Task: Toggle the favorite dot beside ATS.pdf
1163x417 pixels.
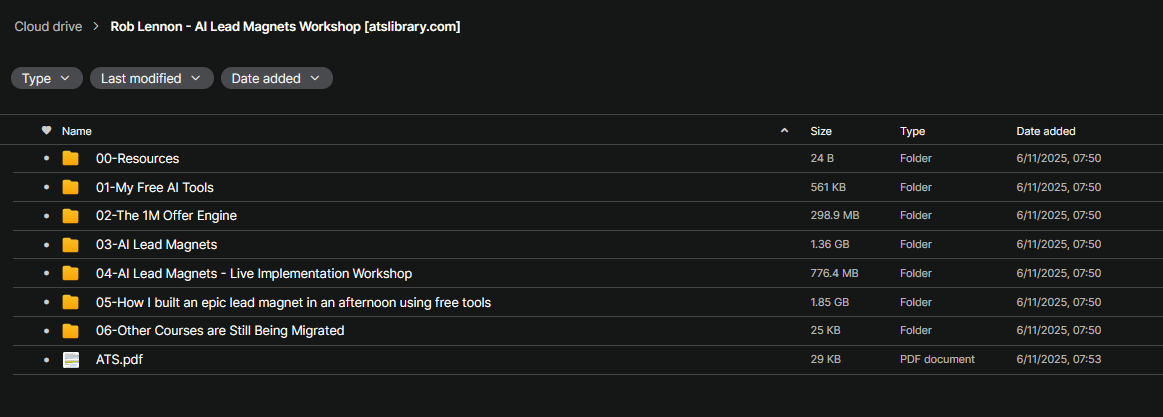Action: [x=46, y=360]
